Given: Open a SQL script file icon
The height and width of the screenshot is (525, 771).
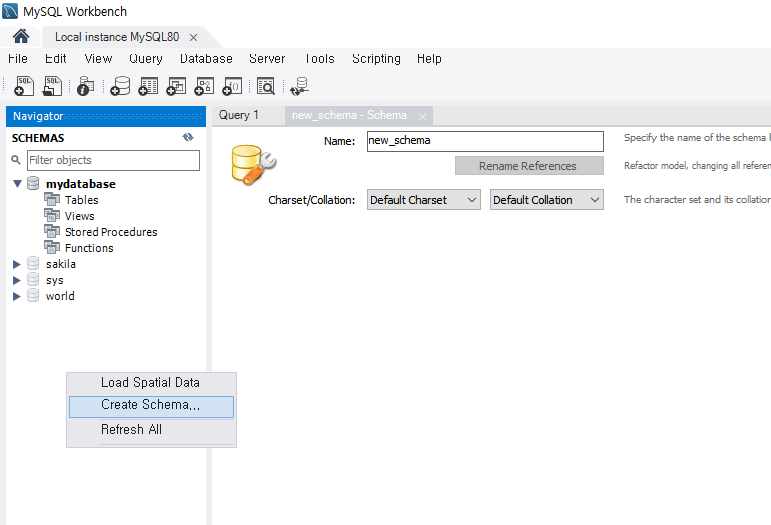Looking at the screenshot, I should (x=52, y=86).
